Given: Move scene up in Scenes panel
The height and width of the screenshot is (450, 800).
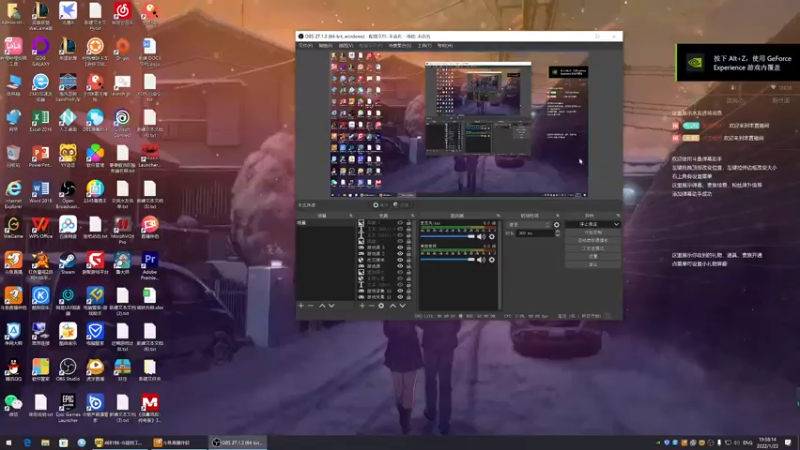Looking at the screenshot, I should tap(322, 306).
